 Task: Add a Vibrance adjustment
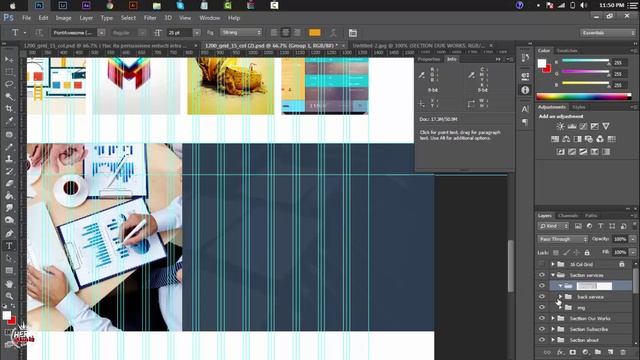[606, 126]
